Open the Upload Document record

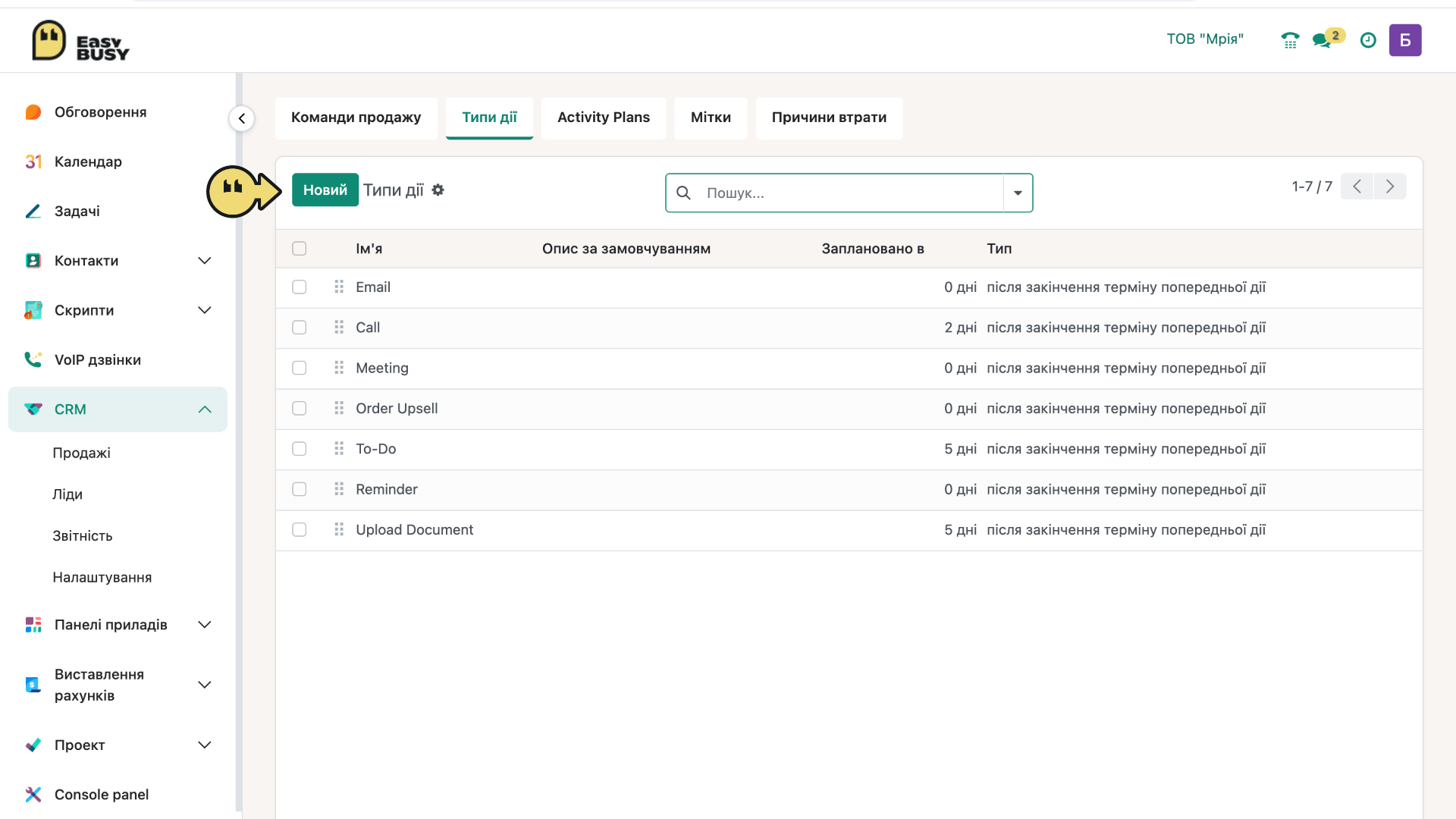[414, 529]
